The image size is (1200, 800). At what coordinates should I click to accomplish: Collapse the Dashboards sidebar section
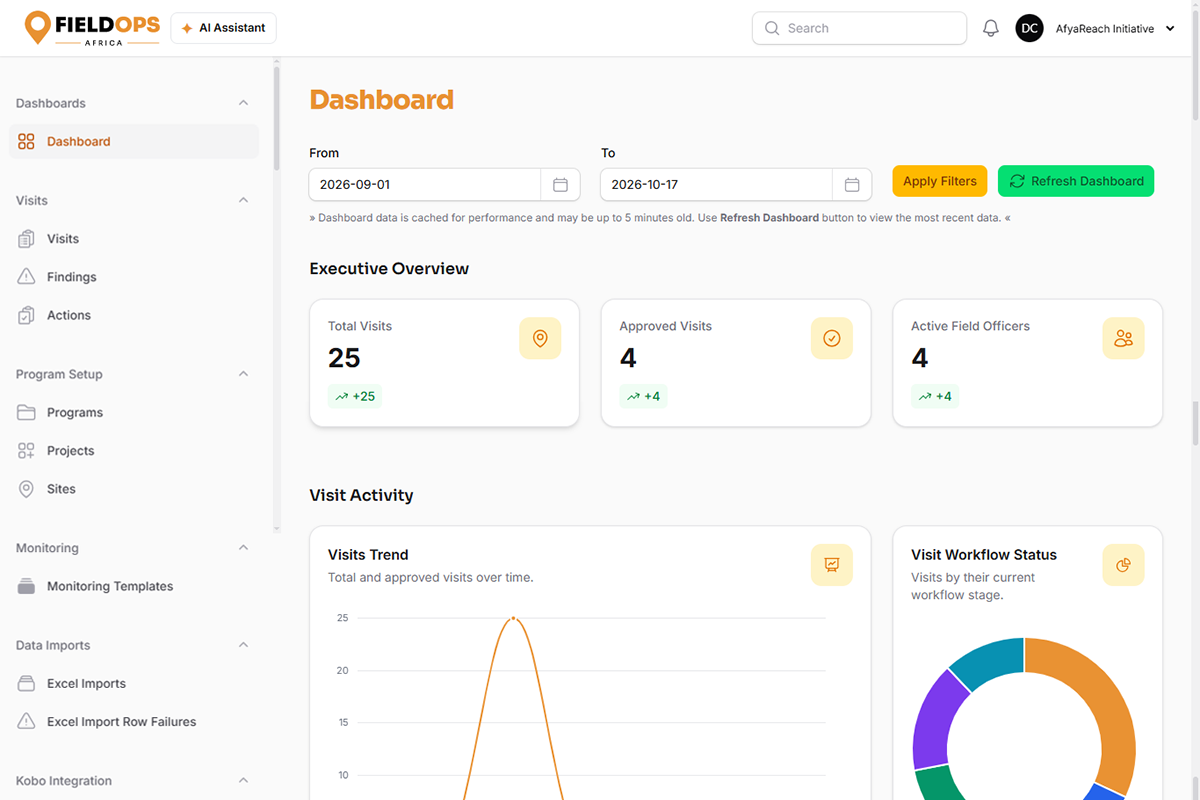tap(243, 103)
